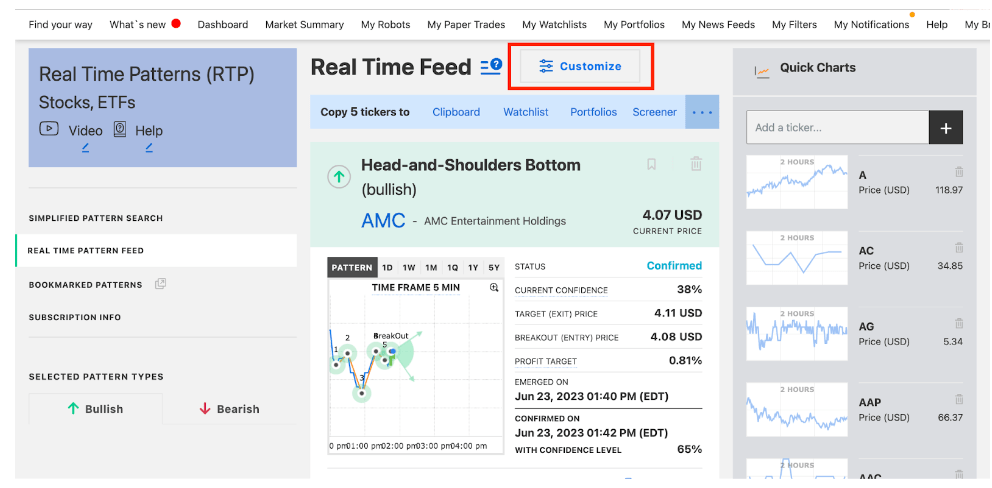Click the green bullish arrow circle icon

pos(339,177)
